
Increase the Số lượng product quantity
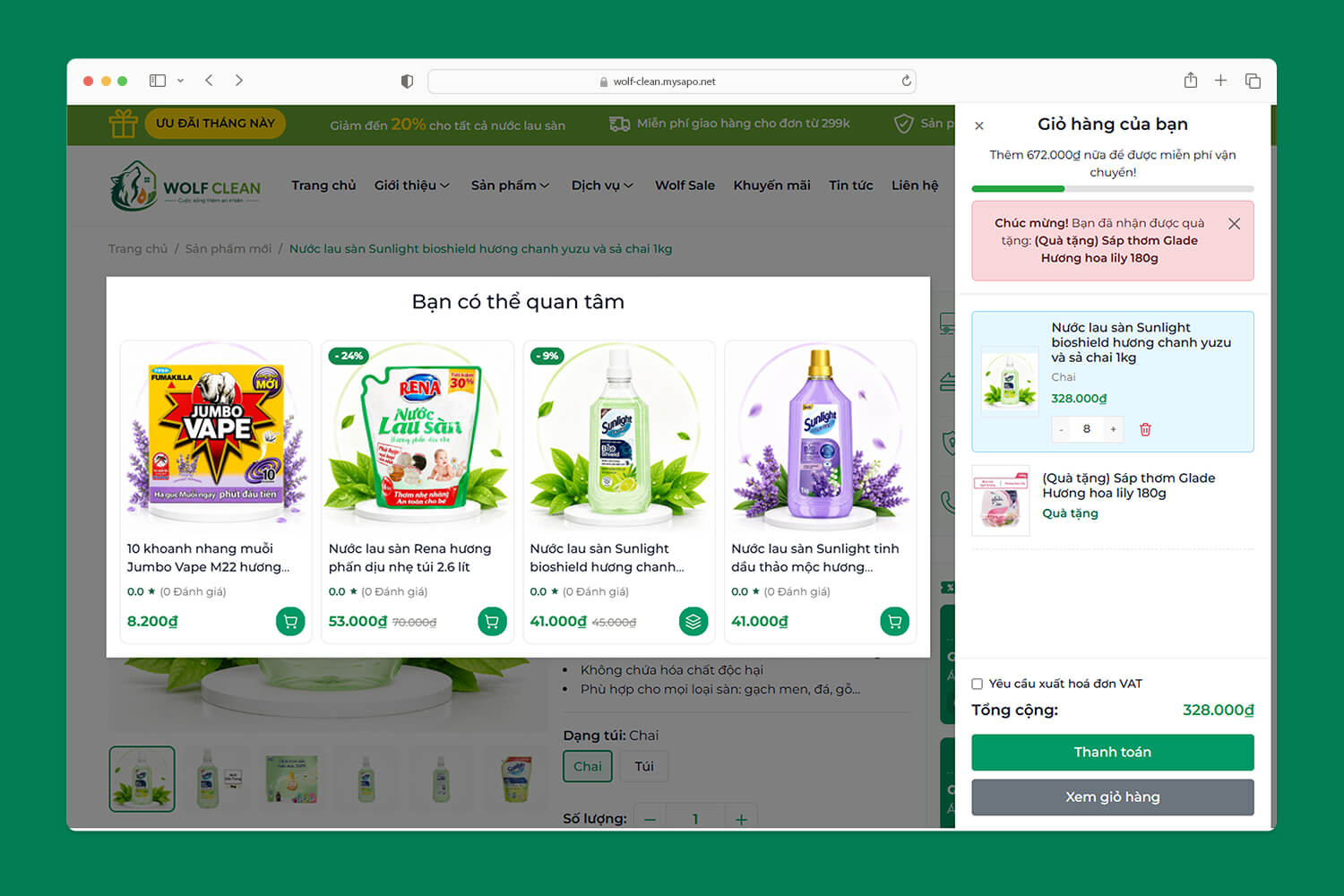[x=741, y=819]
